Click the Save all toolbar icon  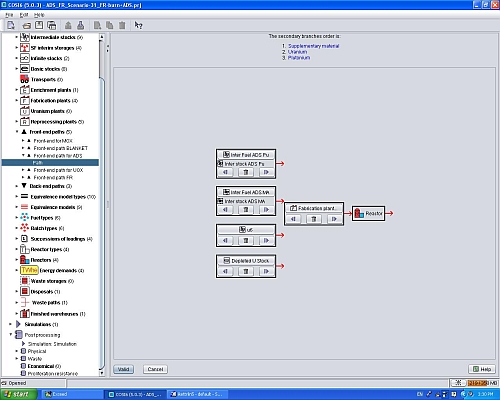pos(52,25)
